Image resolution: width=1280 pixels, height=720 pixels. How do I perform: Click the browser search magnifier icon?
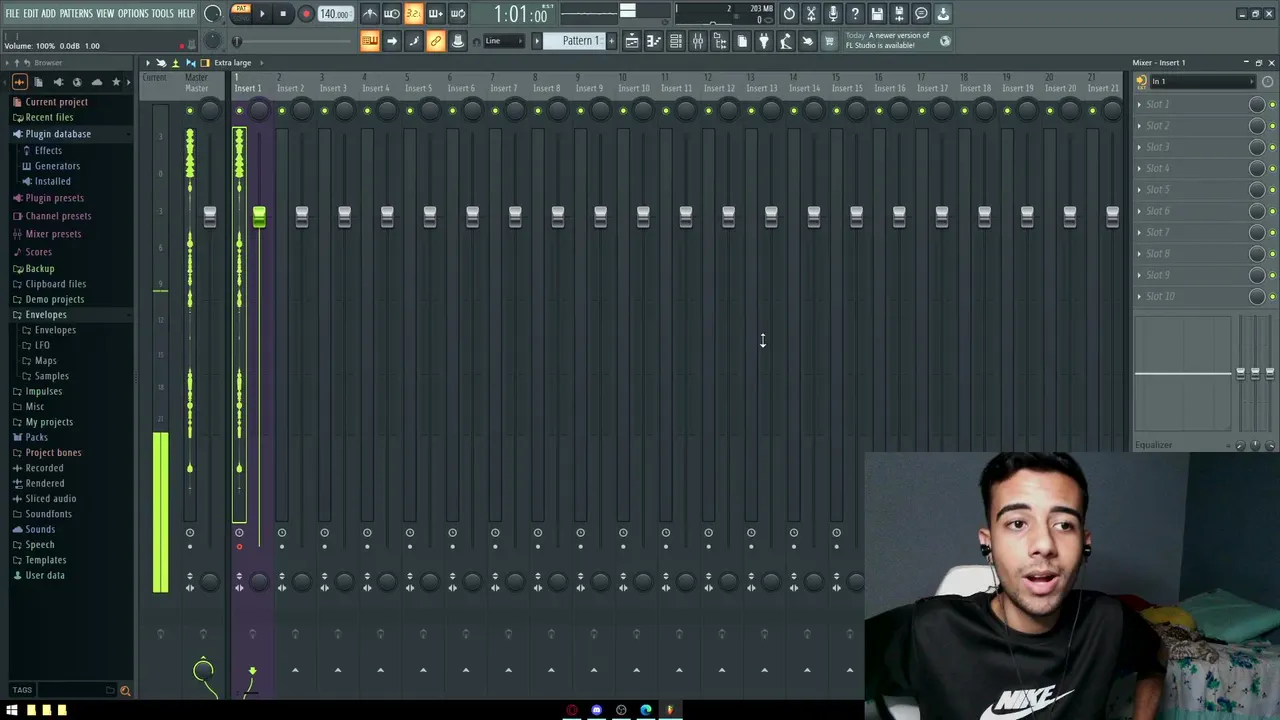pos(125,690)
